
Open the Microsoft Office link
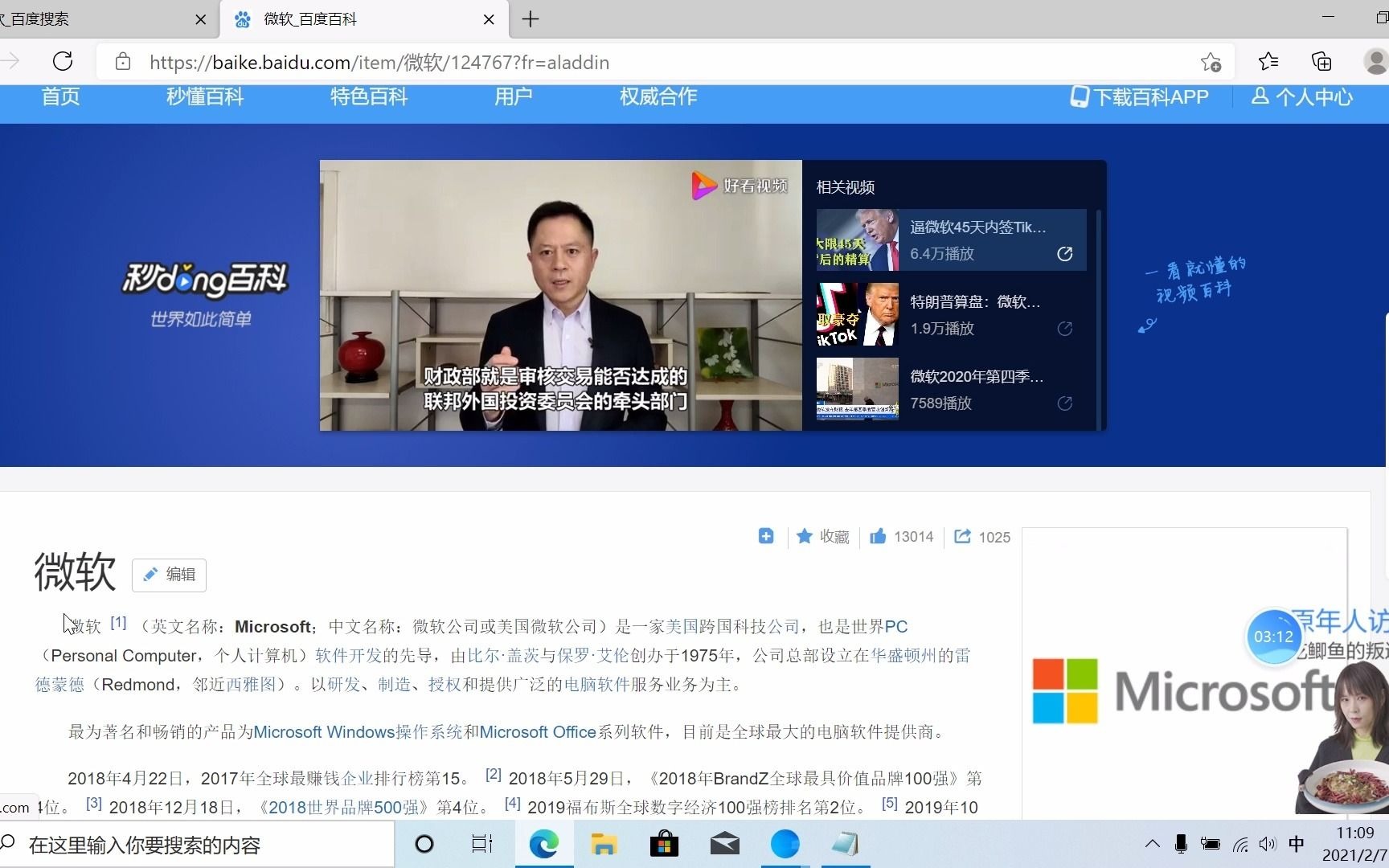[x=538, y=732]
